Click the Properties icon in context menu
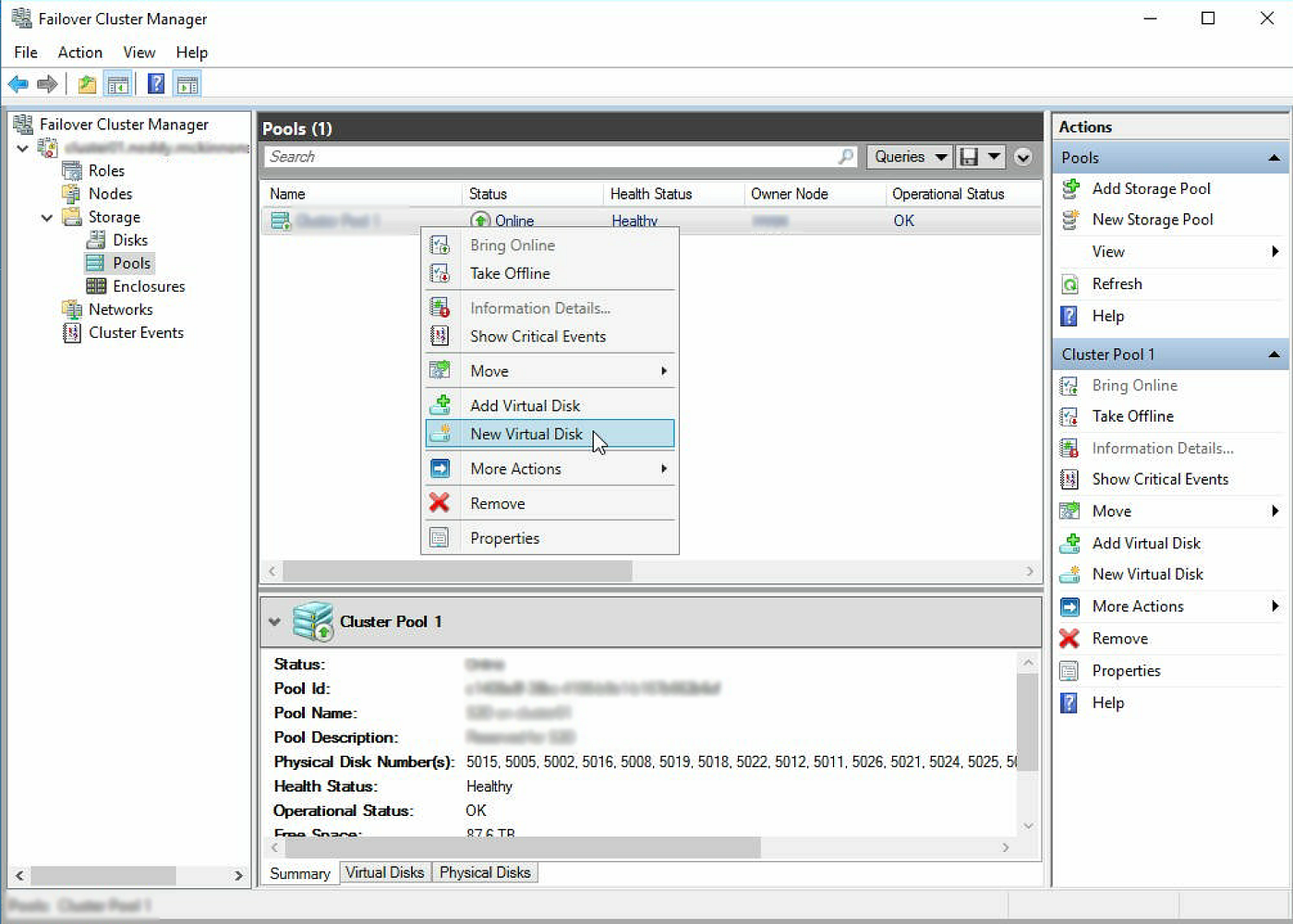 point(440,538)
